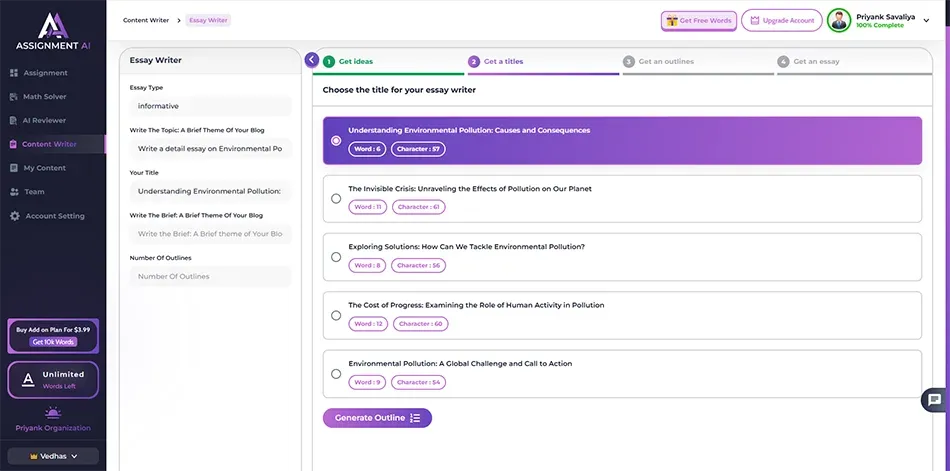Click the Assignment AI logo
Screen dimensions: 950x471
click(52, 30)
